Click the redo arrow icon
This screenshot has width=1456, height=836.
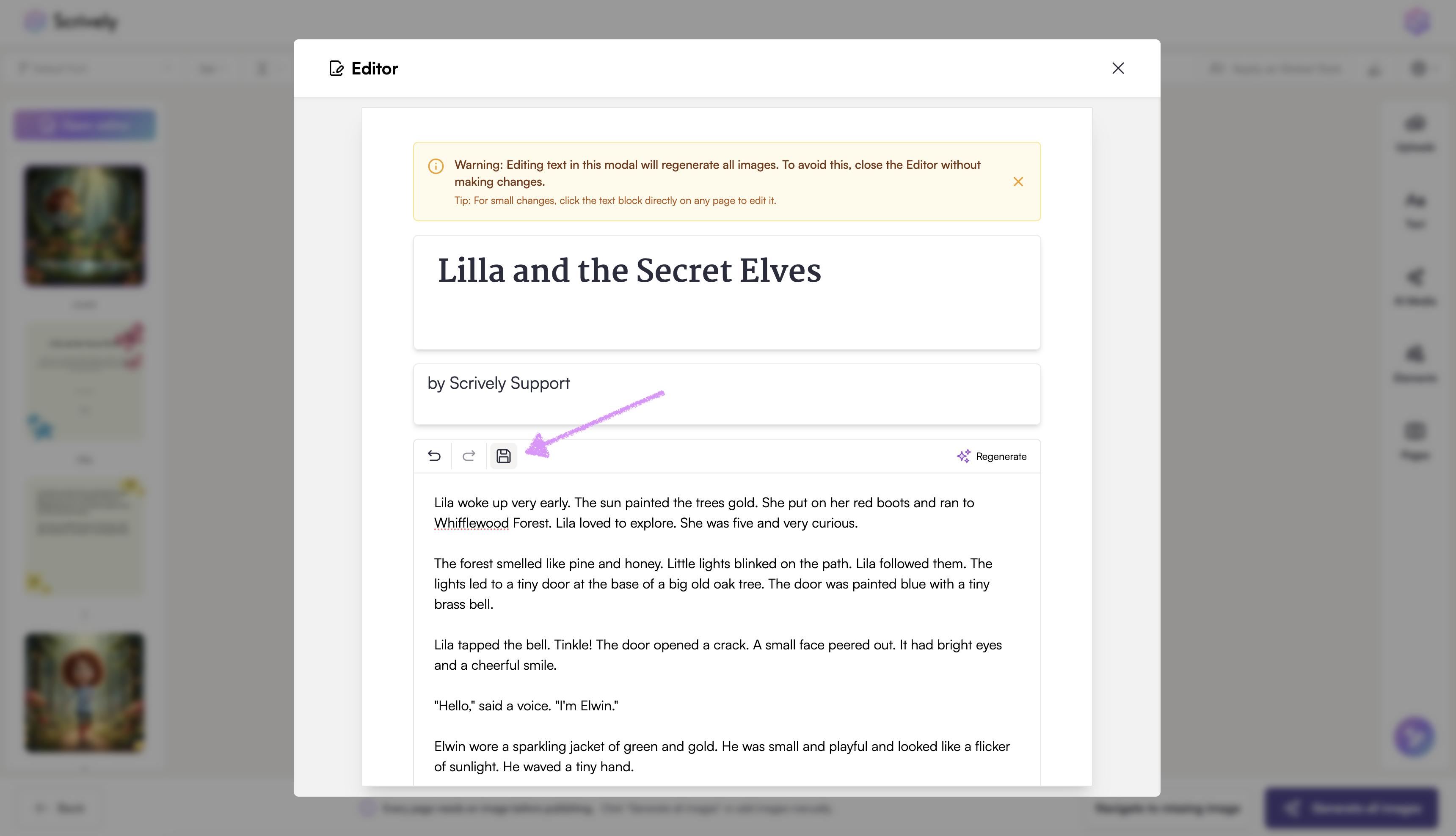(x=469, y=456)
